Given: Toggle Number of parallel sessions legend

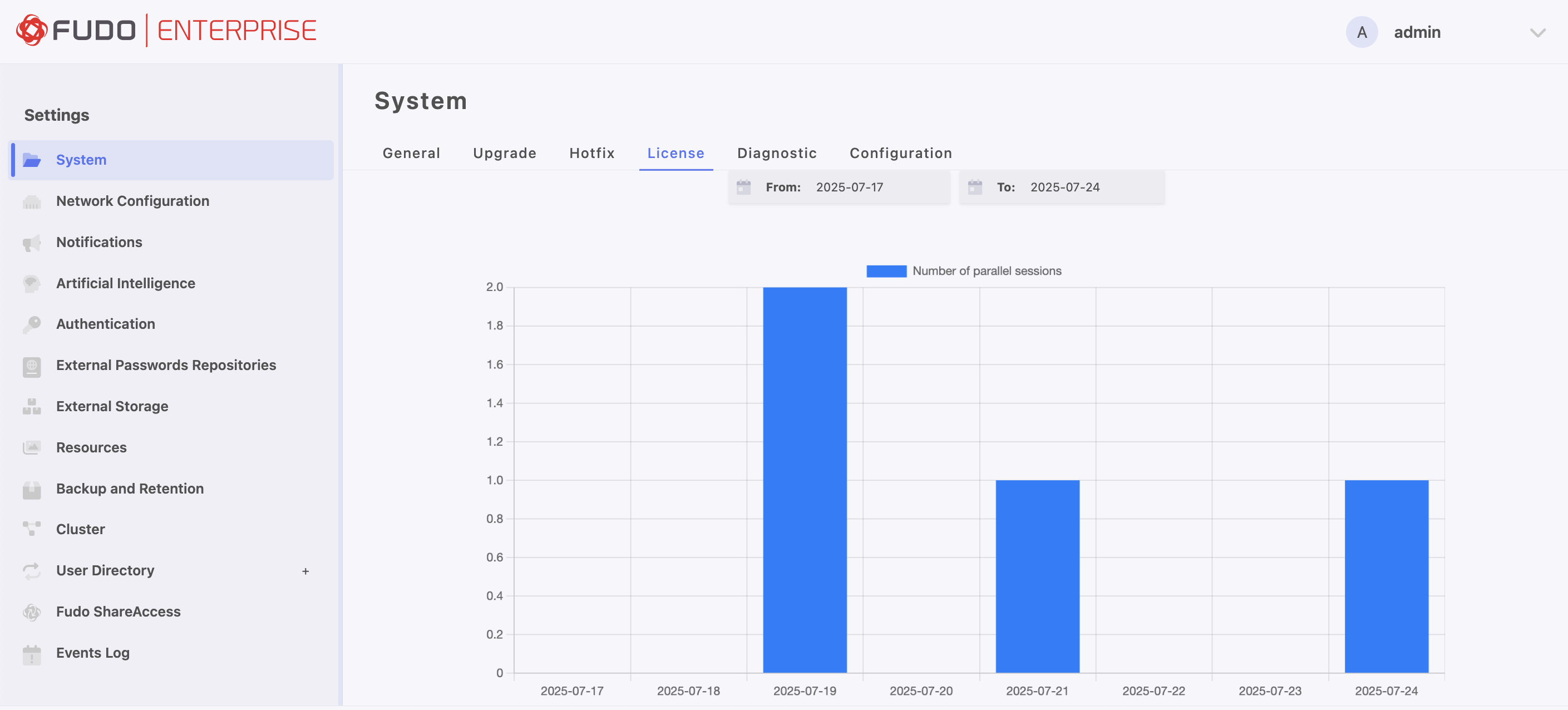Looking at the screenshot, I should [x=886, y=271].
